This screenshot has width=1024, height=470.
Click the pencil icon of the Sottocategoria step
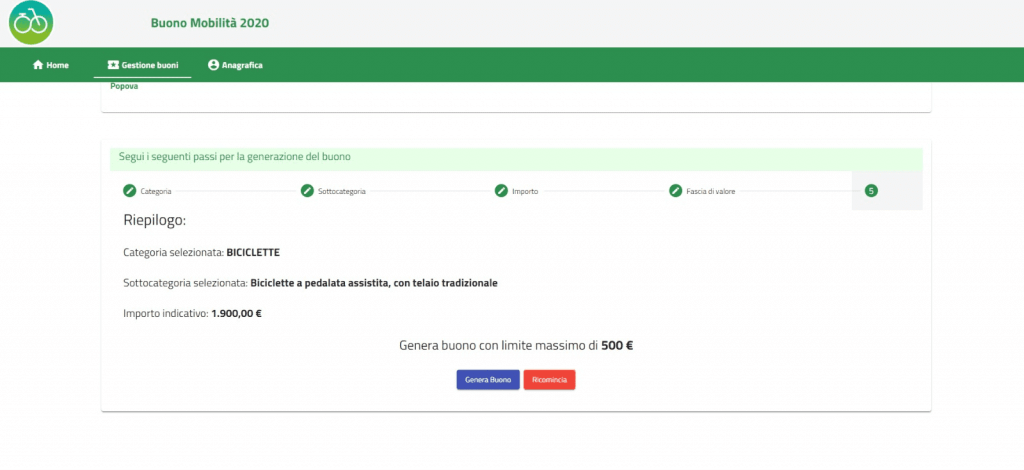tap(307, 191)
